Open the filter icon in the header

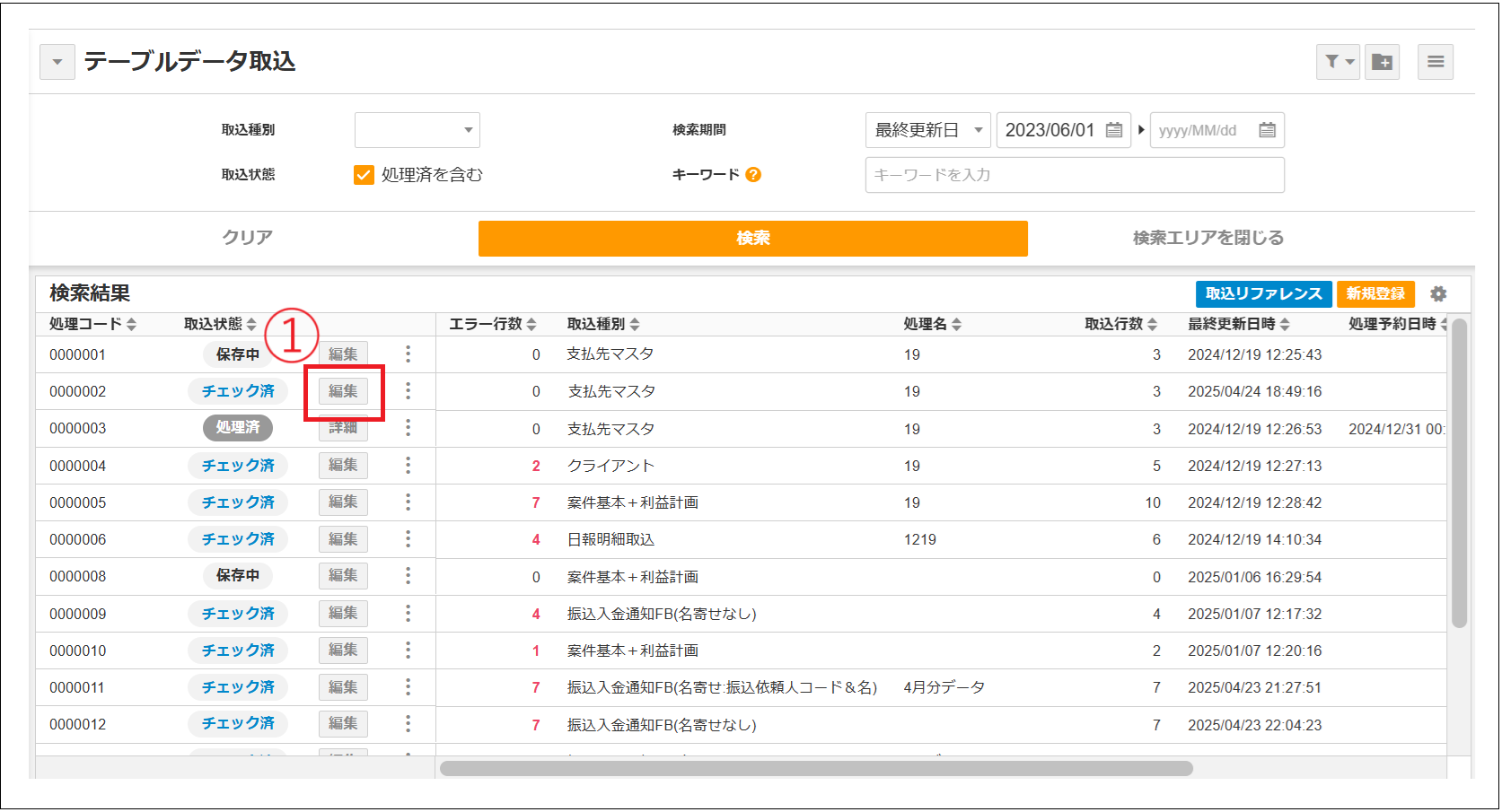point(1338,62)
